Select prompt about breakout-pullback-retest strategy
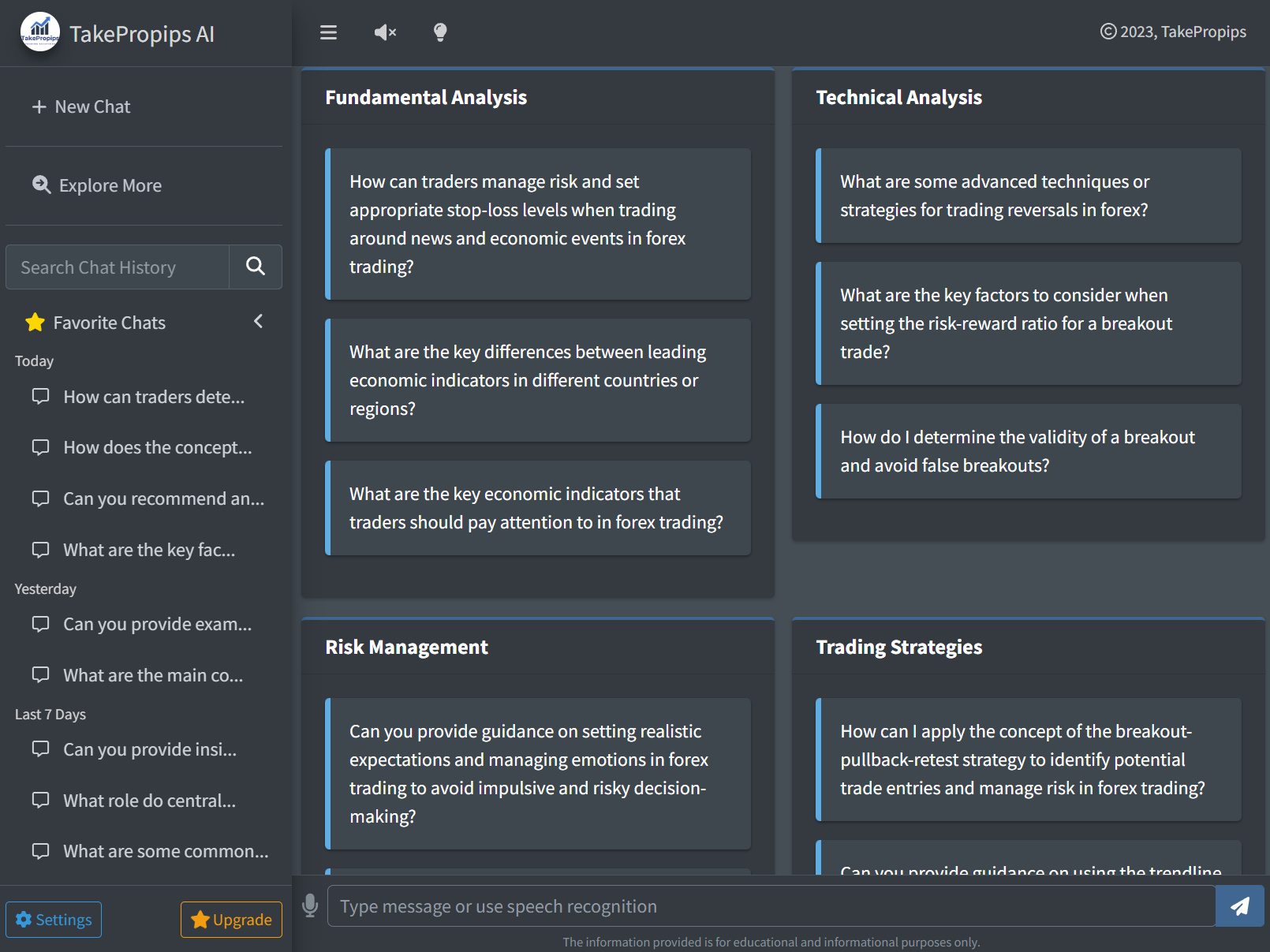The image size is (1270, 952). coord(1029,760)
